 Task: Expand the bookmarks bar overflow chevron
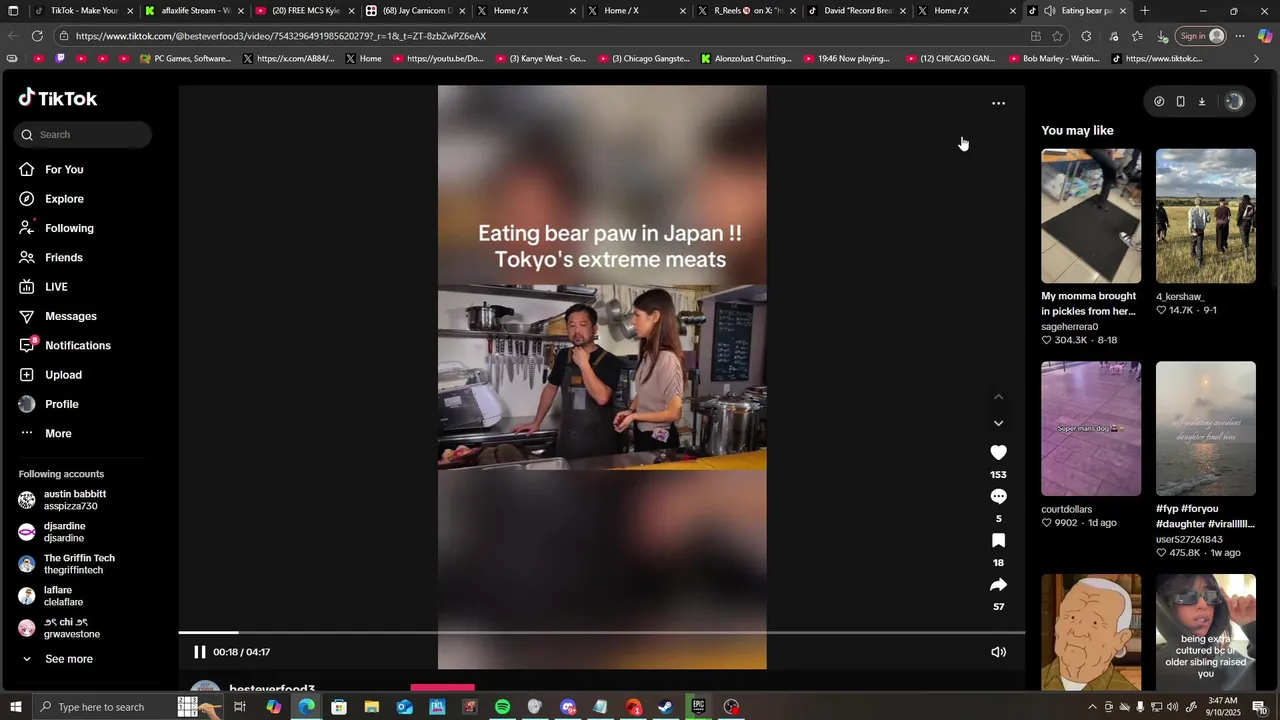(x=1257, y=59)
